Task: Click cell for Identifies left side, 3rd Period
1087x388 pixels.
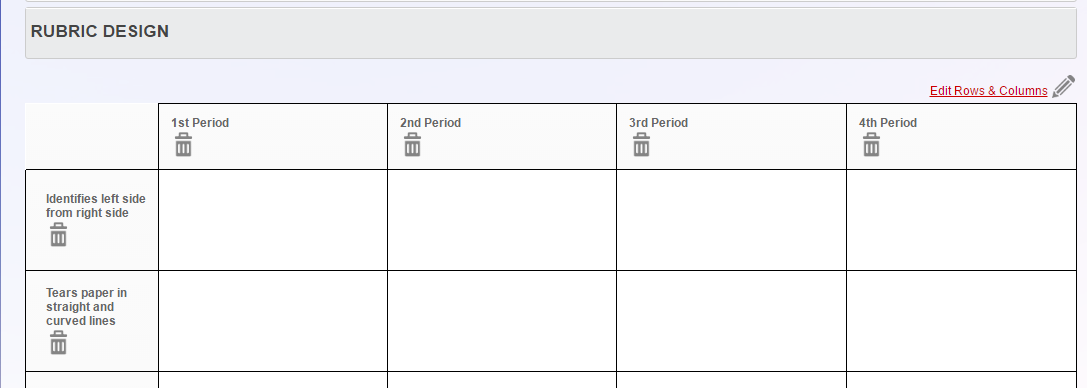Action: click(731, 220)
